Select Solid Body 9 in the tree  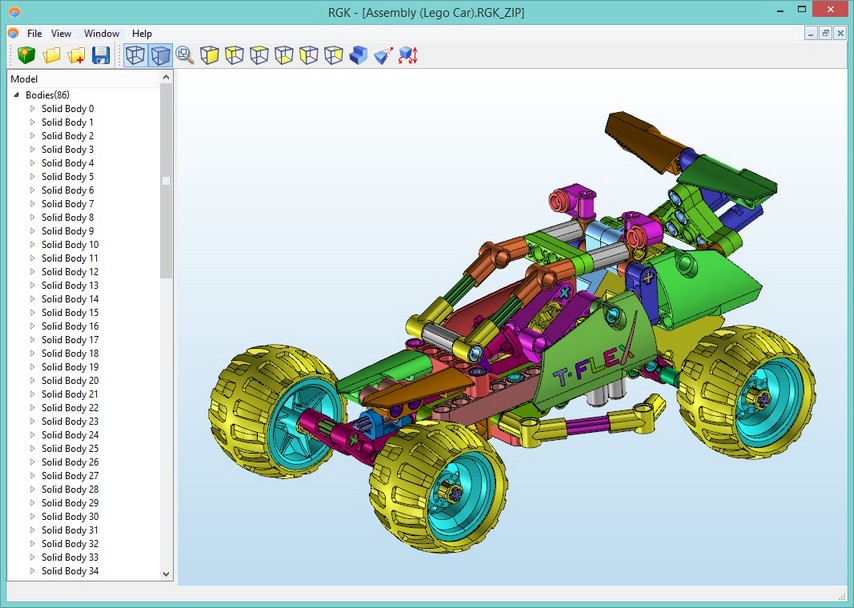pos(67,231)
